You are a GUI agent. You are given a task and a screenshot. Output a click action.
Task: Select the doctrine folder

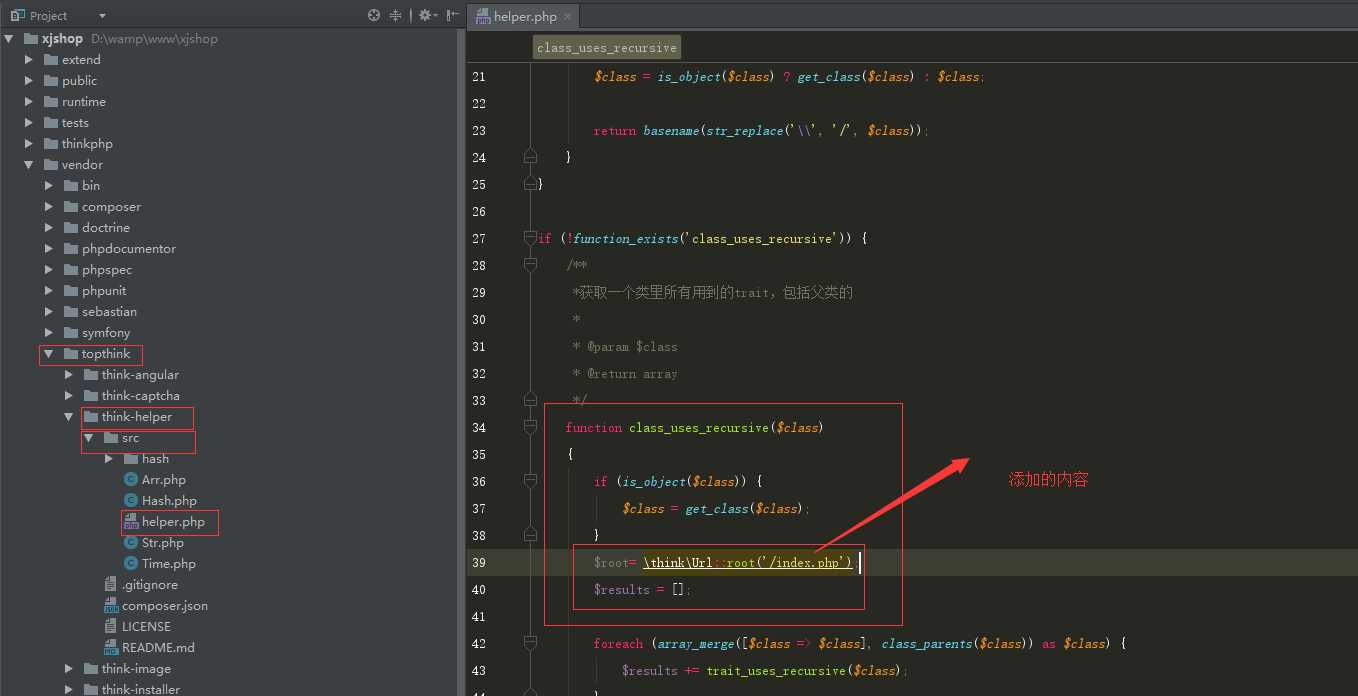[x=106, y=228]
